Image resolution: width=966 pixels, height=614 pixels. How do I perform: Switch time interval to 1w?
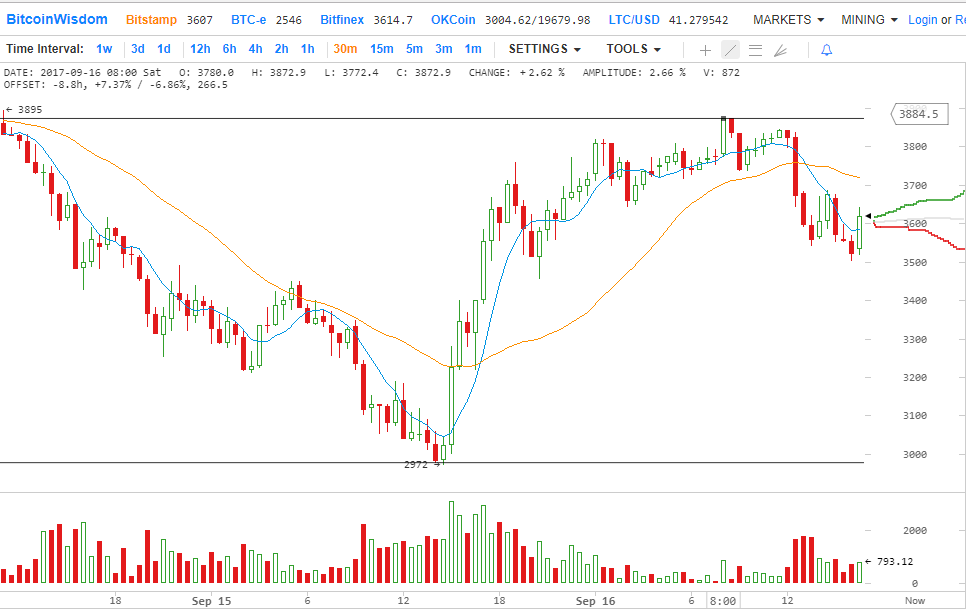pyautogui.click(x=104, y=49)
